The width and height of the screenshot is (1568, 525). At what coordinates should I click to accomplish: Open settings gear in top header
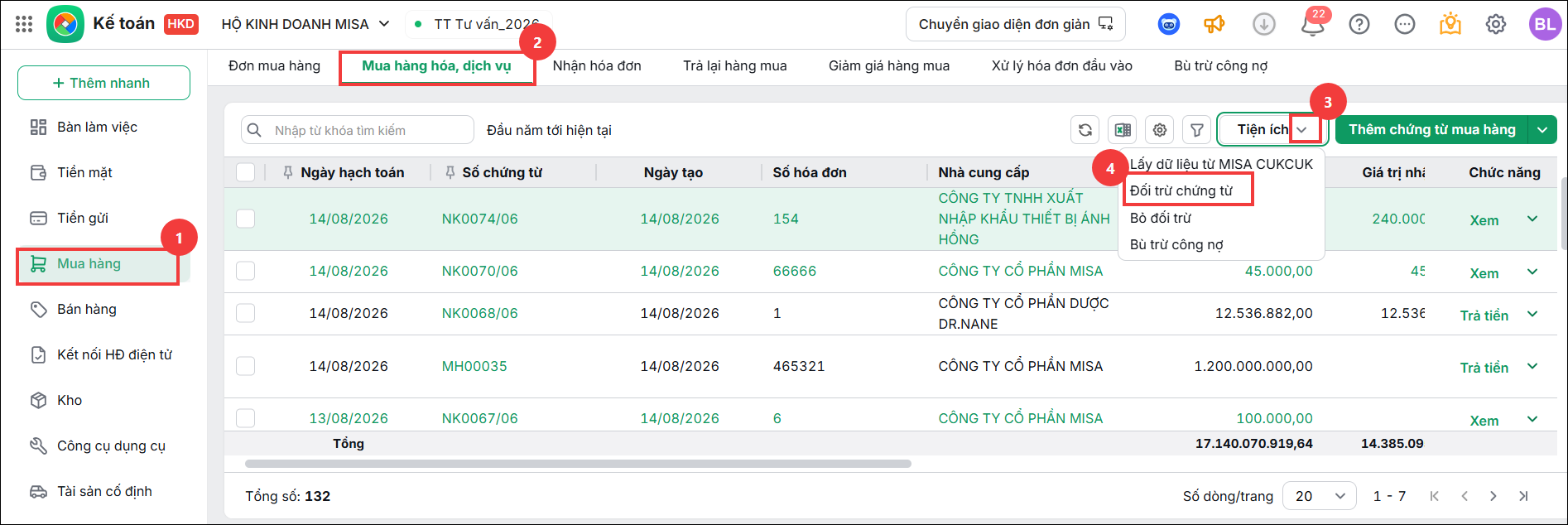pos(1496,24)
